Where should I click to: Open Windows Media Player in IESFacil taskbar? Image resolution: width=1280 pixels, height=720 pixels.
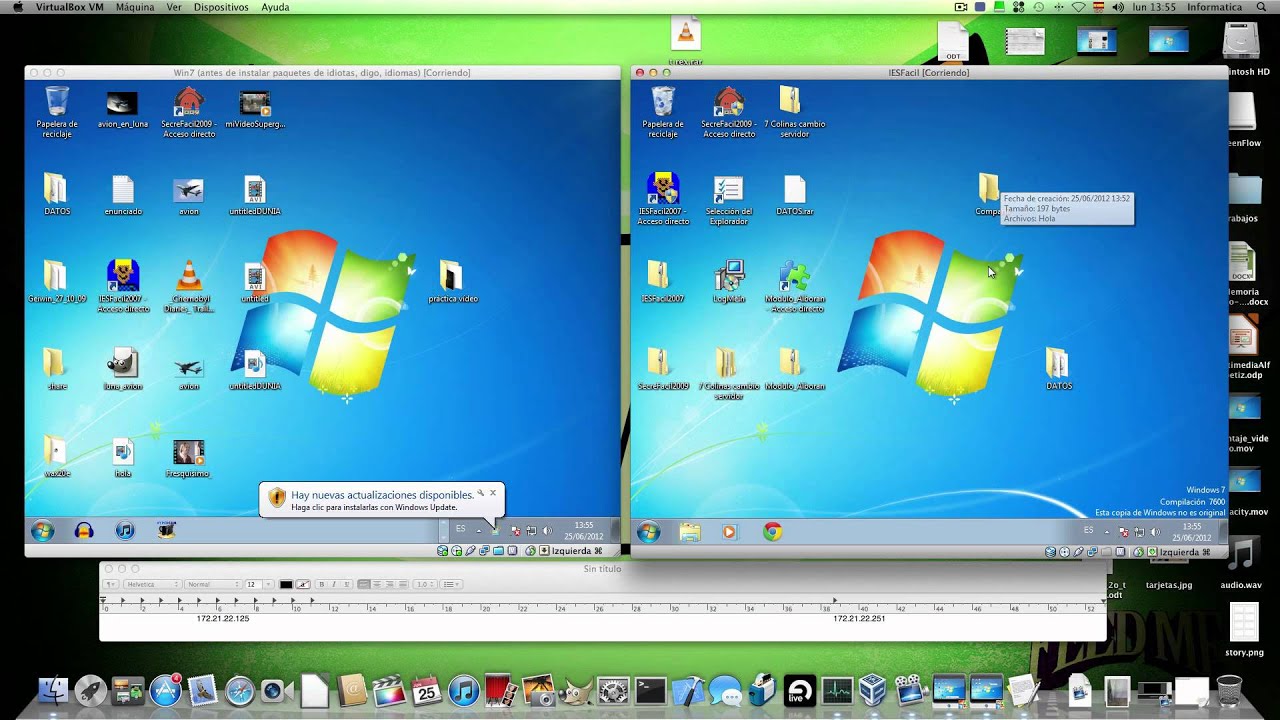(x=729, y=532)
